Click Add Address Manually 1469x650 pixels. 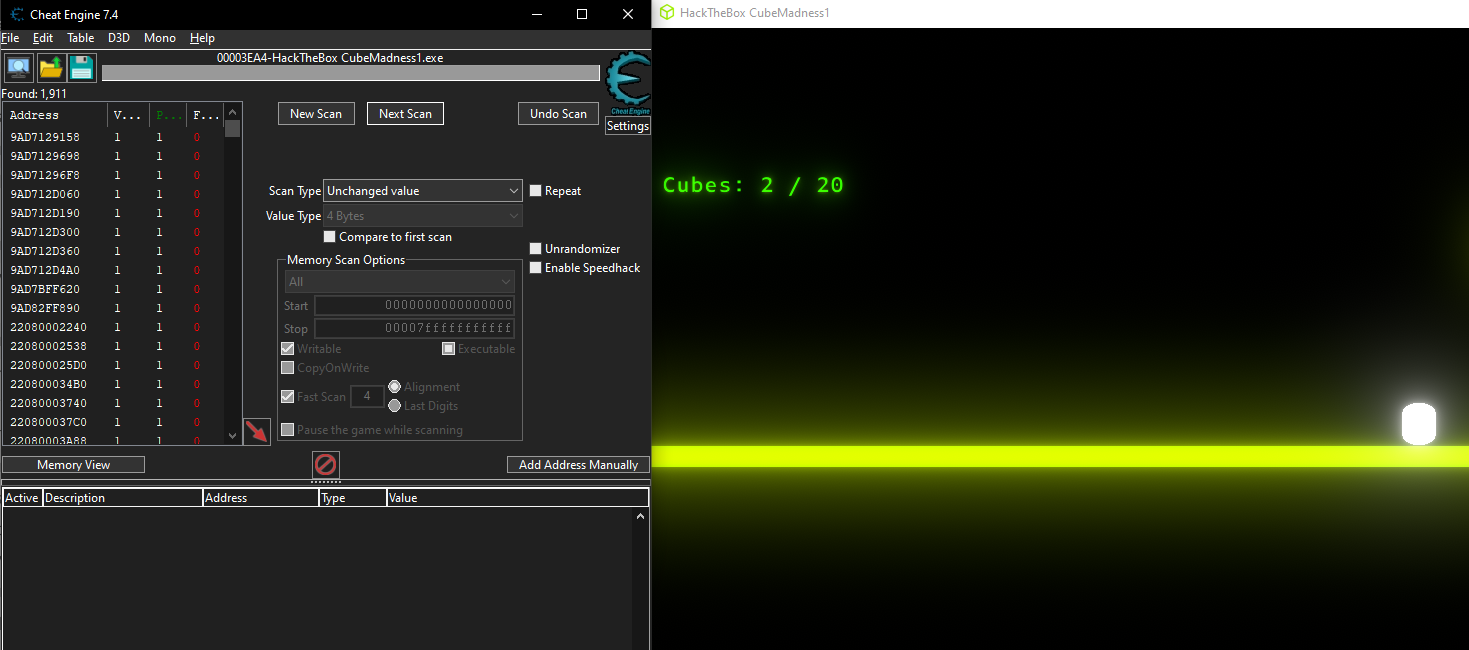[579, 465]
